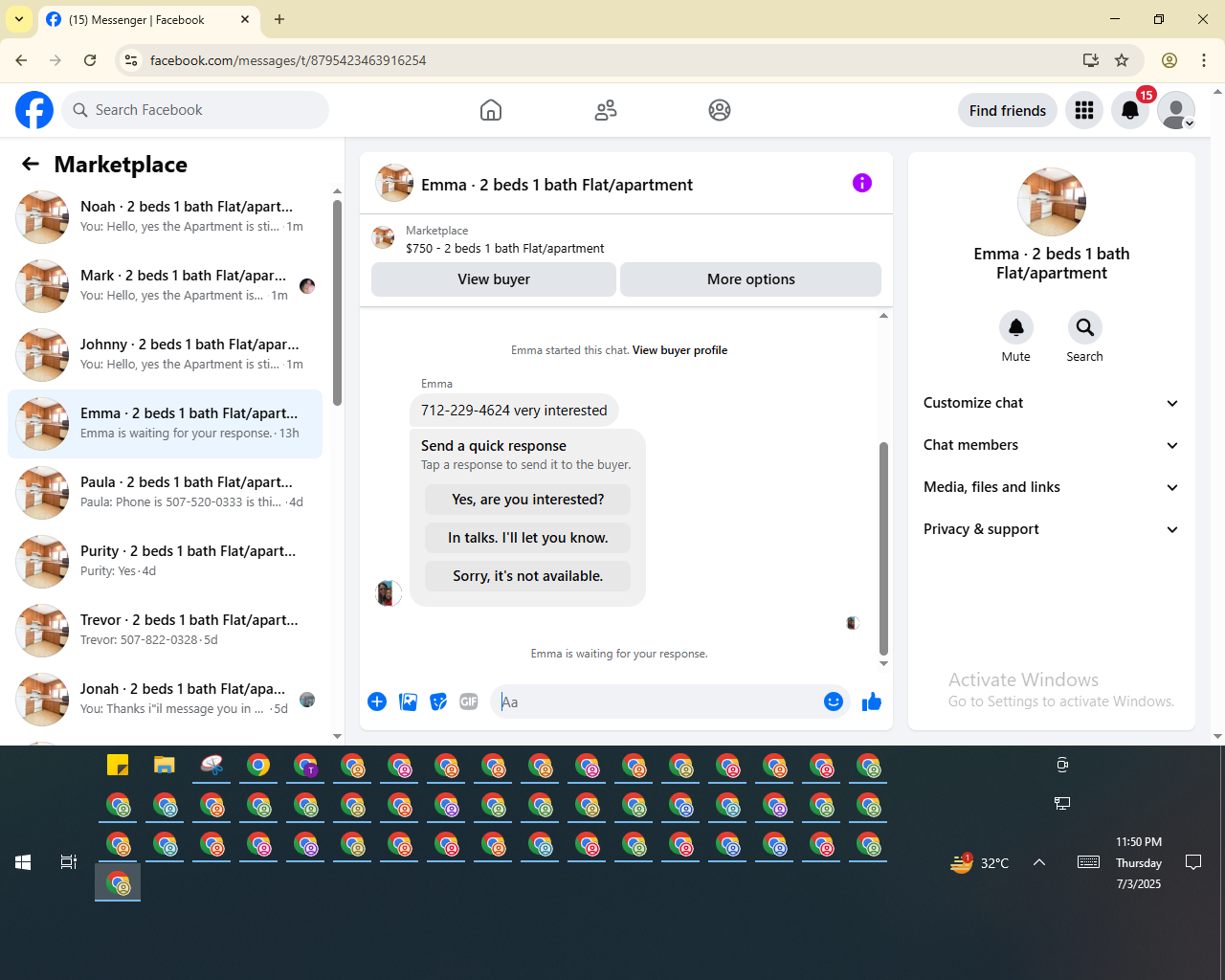Screen dimensions: 1225x980
Task: Open the Chrome three-dot menu
Action: pos(1204,60)
